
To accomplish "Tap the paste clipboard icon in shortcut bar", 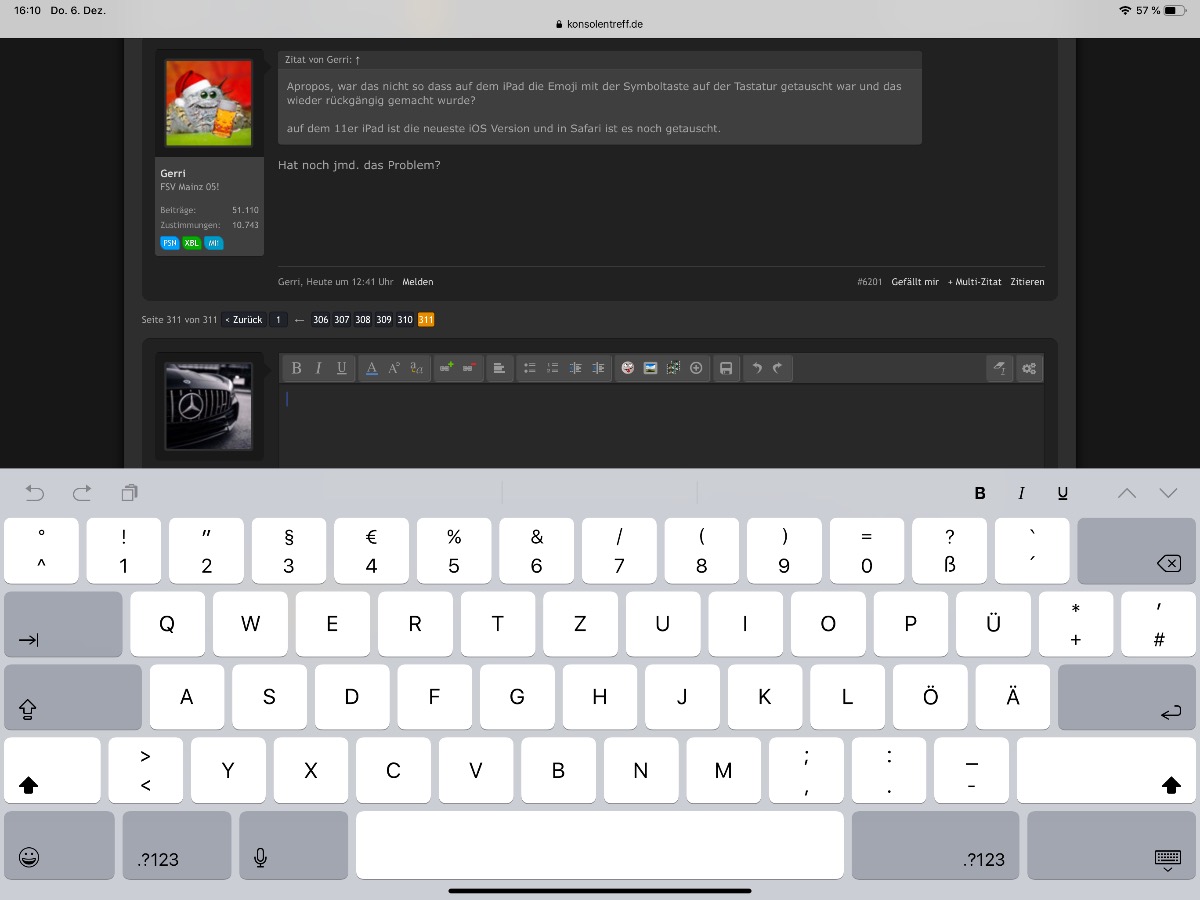I will coord(129,492).
